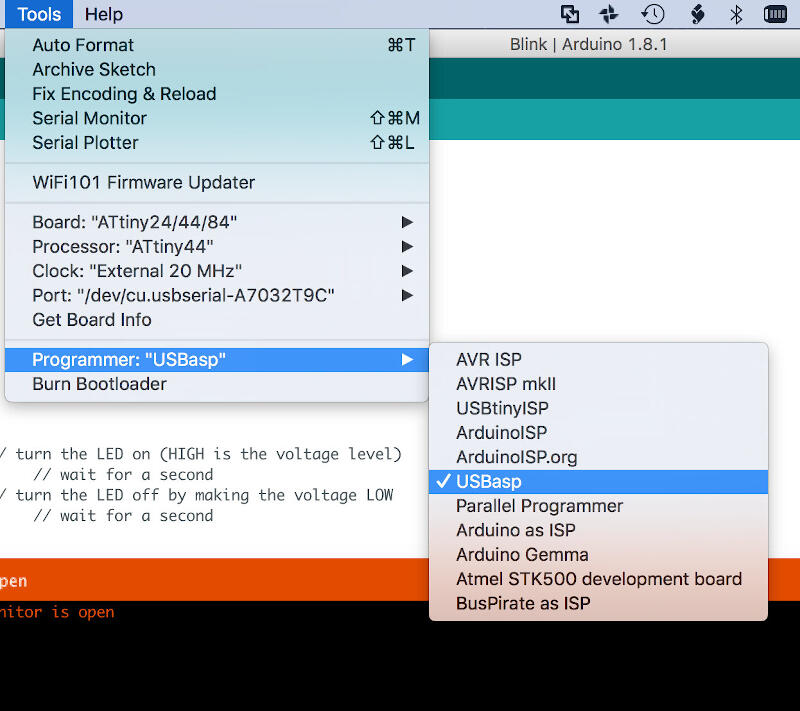800x711 pixels.
Task: Click console text 'nitor is open'
Action: click(57, 612)
